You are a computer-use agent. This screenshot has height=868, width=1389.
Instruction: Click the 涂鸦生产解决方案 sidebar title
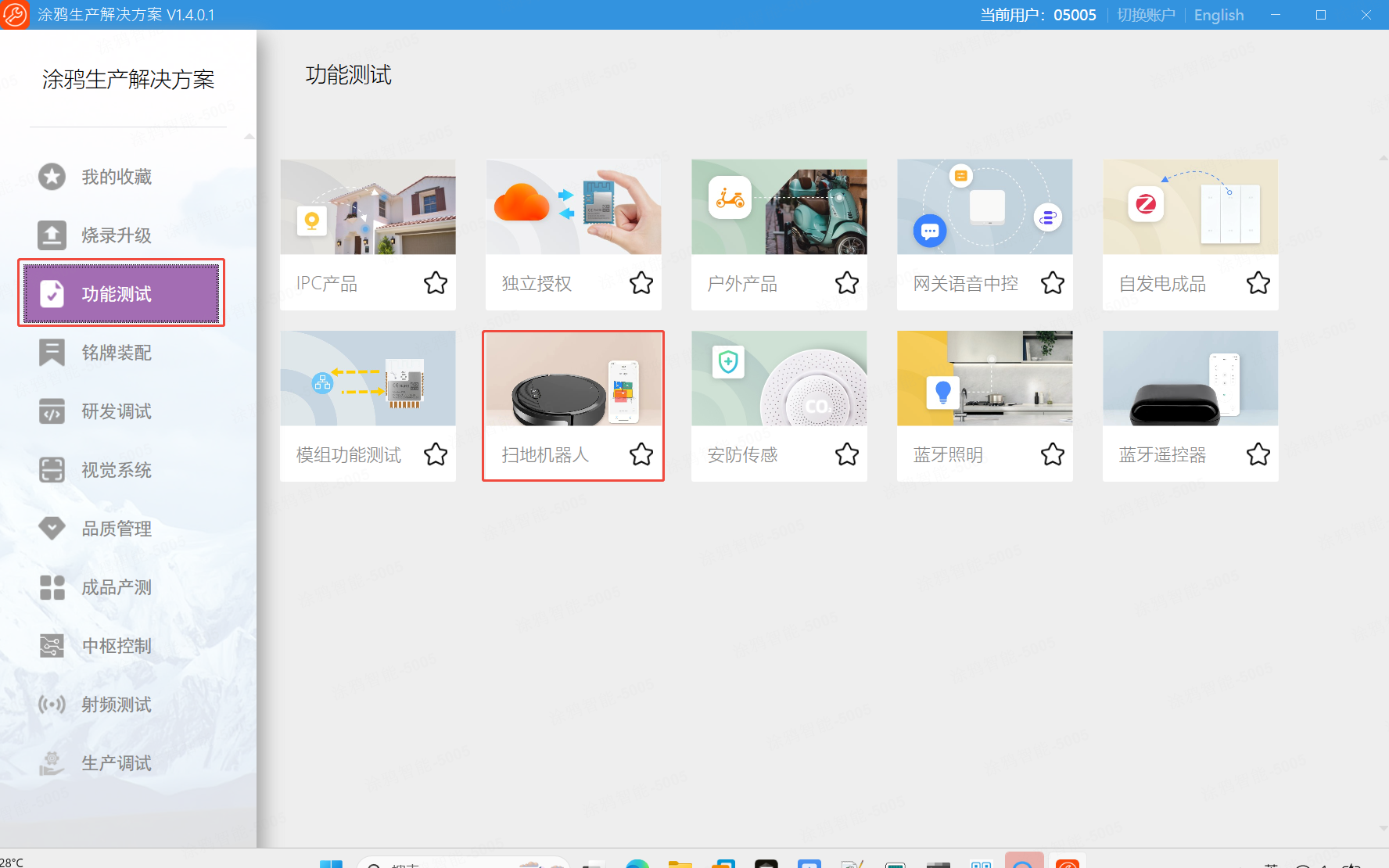[128, 79]
